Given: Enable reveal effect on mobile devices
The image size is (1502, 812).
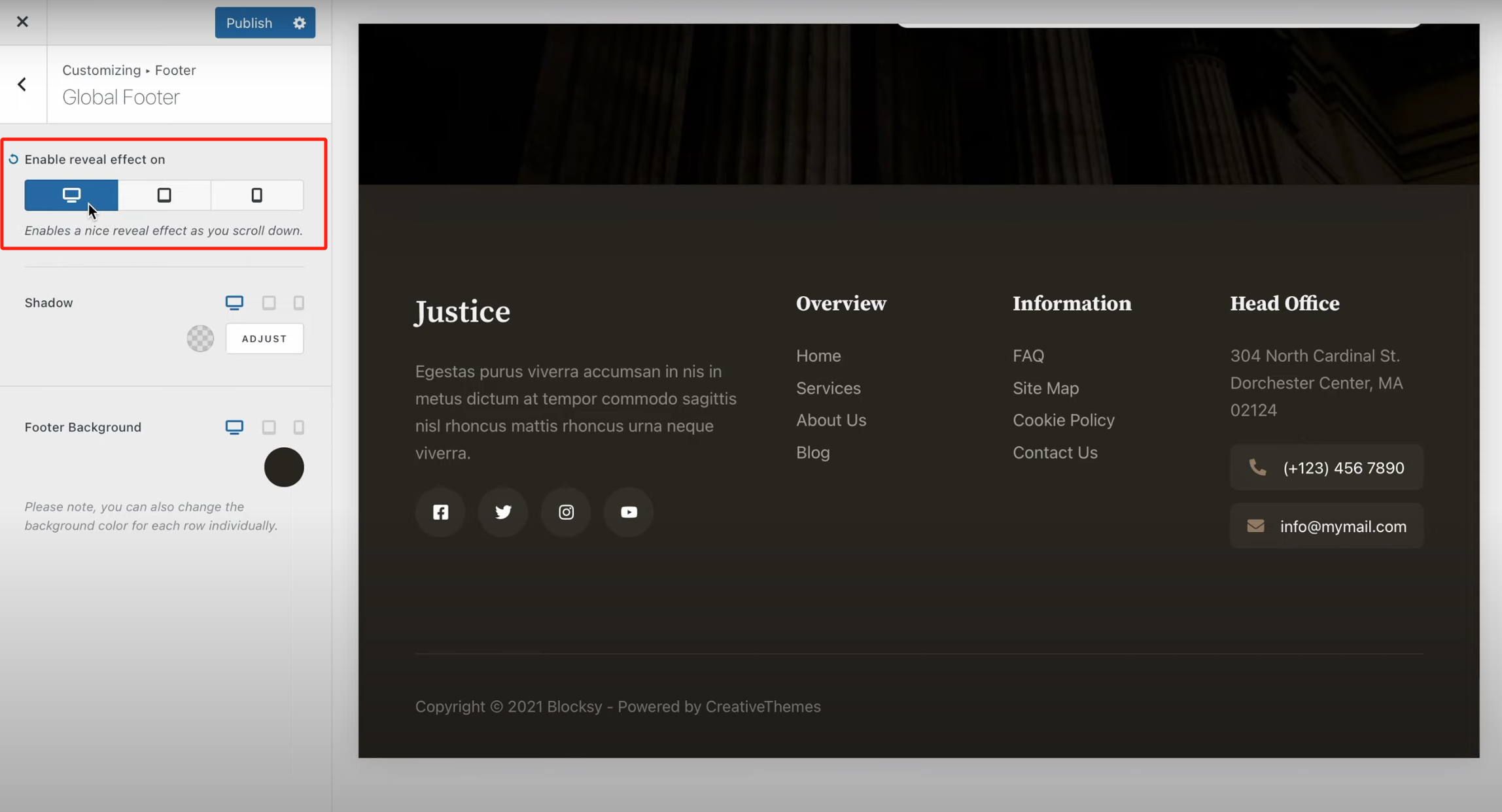Looking at the screenshot, I should 256,195.
